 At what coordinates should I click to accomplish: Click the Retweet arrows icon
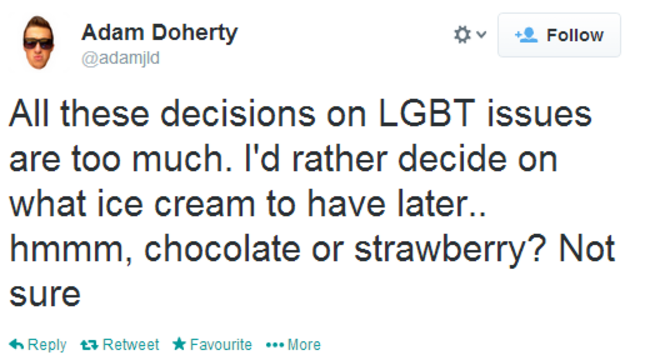pos(89,345)
